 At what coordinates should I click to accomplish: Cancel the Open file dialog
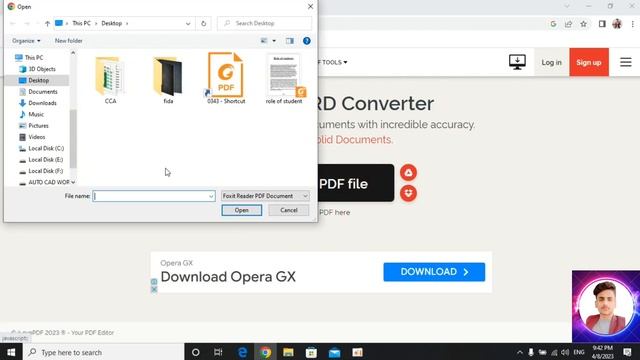pos(289,210)
